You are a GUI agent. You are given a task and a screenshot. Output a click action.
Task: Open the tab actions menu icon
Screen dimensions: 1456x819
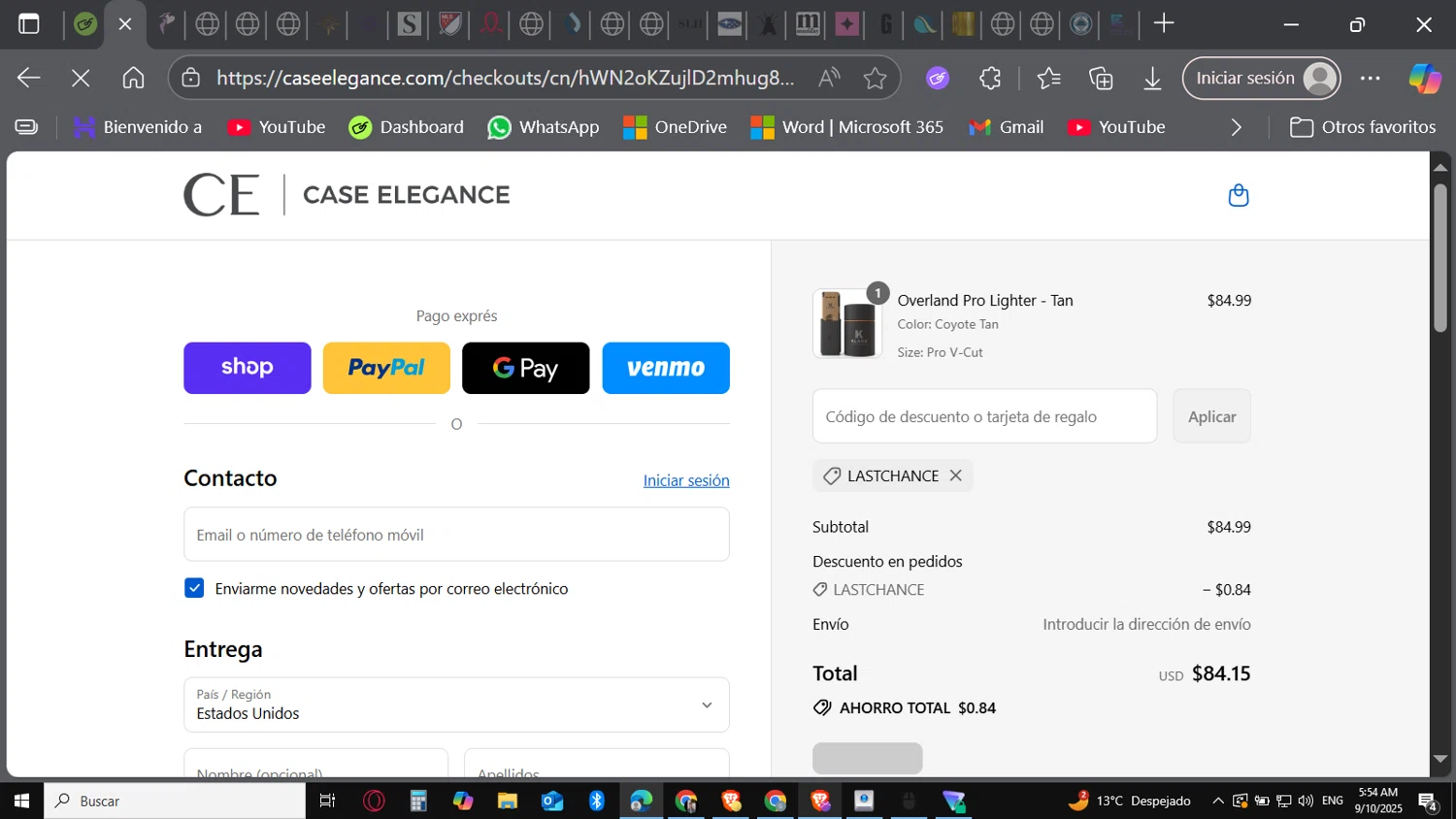point(29,24)
